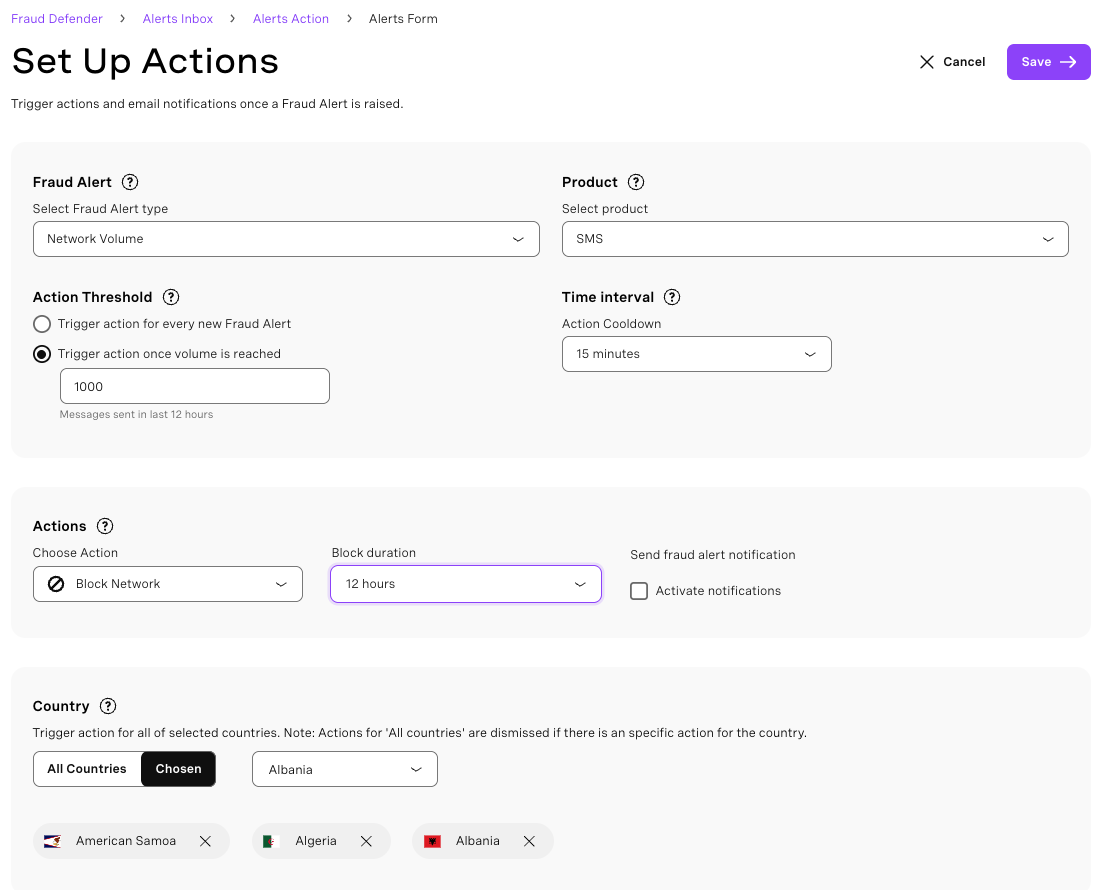Enable the Activate notifications checkbox
Viewport: 1099px width, 890px height.
639,591
